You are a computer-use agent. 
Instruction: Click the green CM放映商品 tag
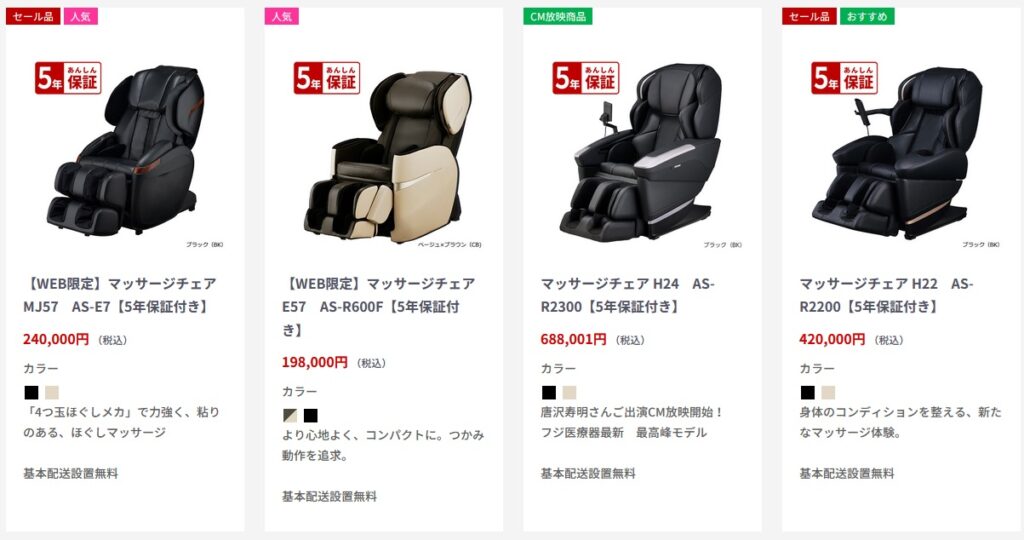(x=558, y=16)
